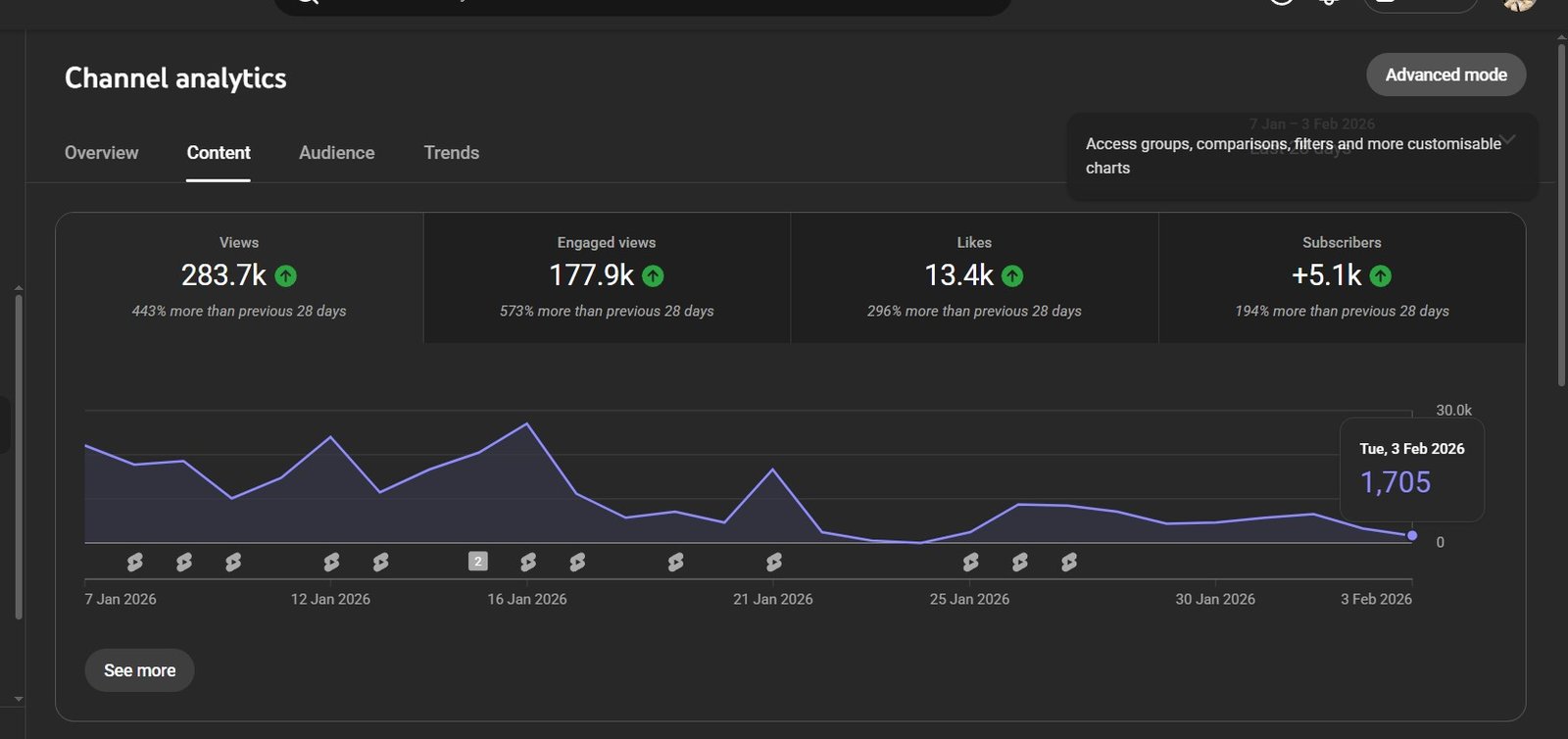
Task: Click the green up arrow beside Views
Action: [285, 276]
